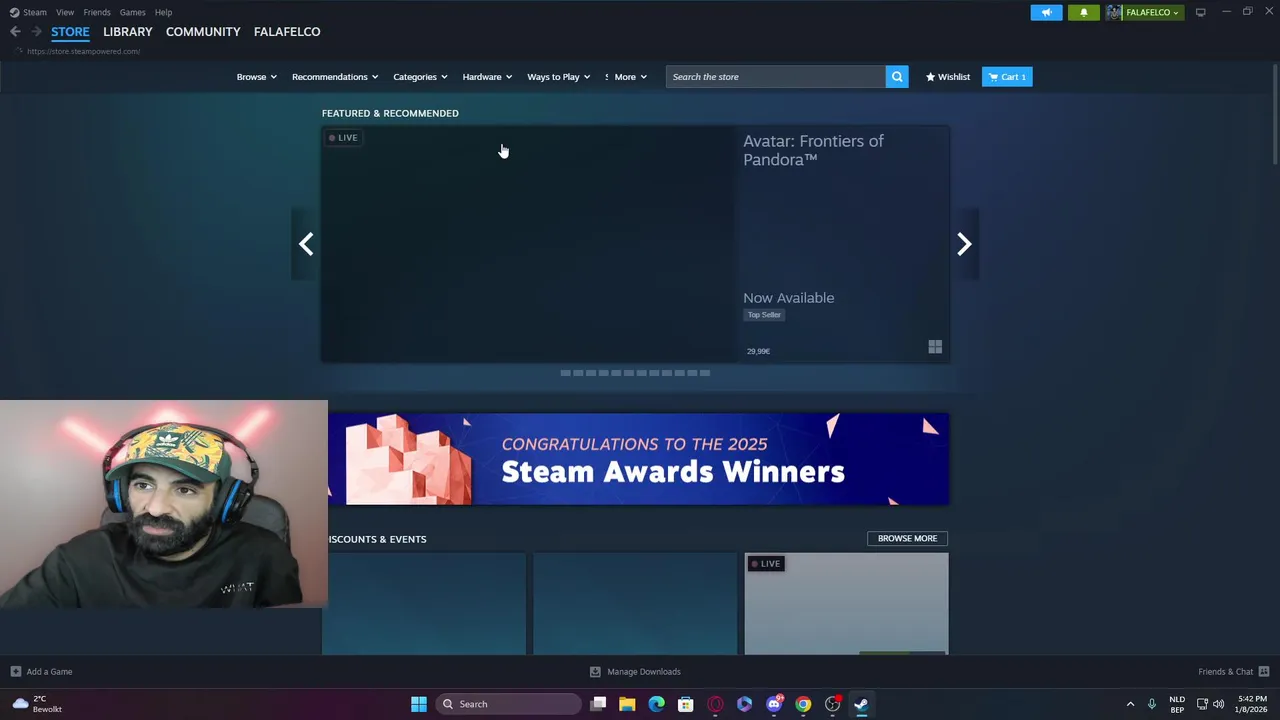Select the STORE tab
This screenshot has width=1280, height=720.
70,32
